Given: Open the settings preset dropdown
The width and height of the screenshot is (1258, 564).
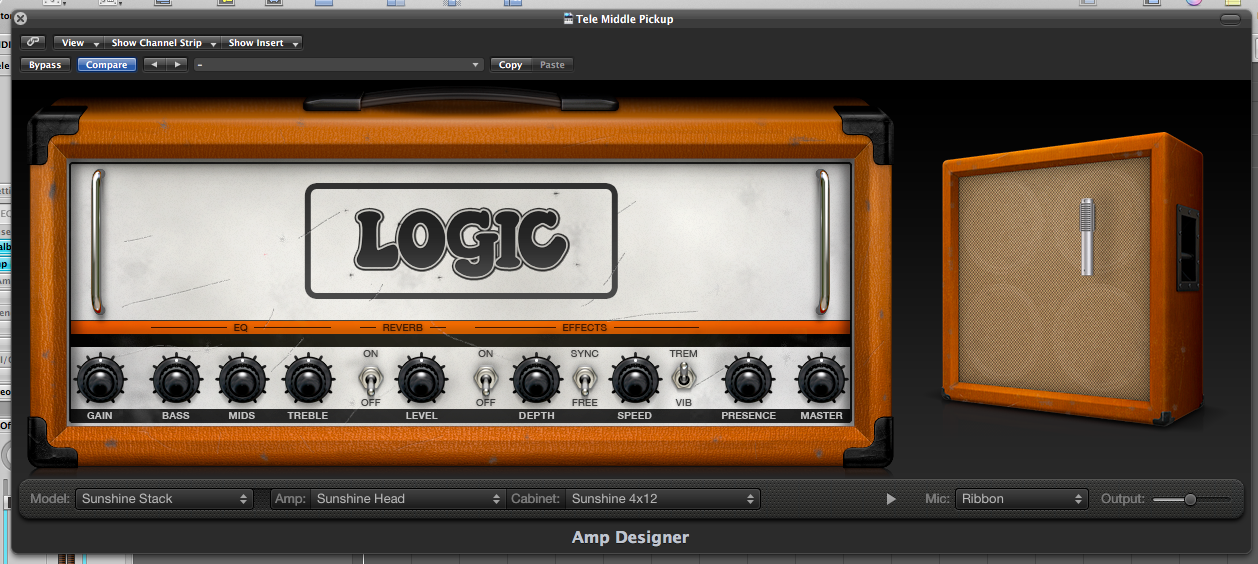Looking at the screenshot, I should (x=339, y=65).
